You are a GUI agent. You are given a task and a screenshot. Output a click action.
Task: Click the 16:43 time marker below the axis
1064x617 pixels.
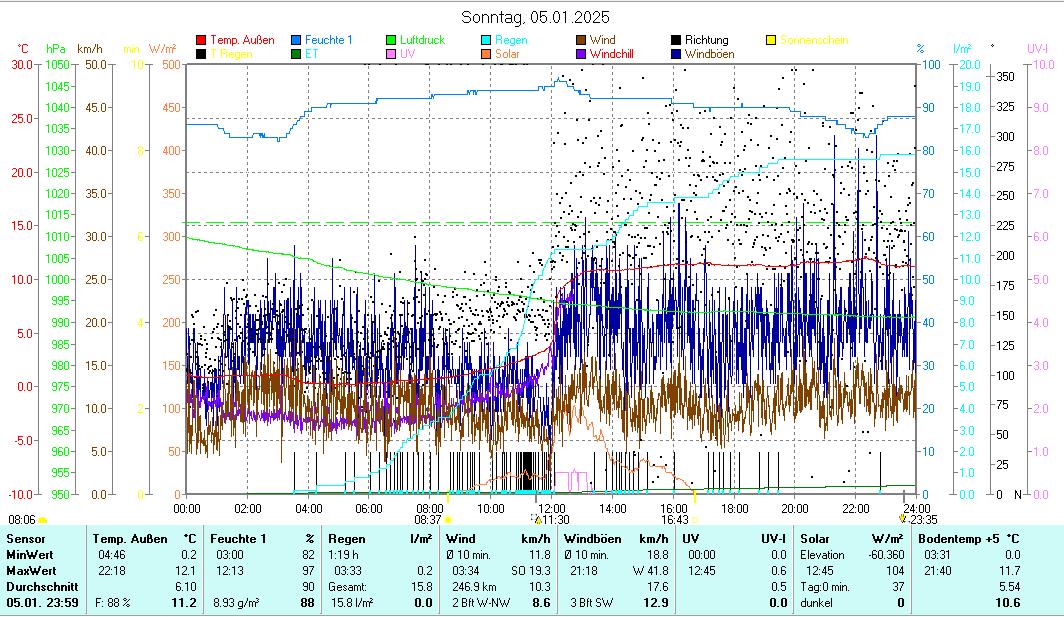[675, 519]
